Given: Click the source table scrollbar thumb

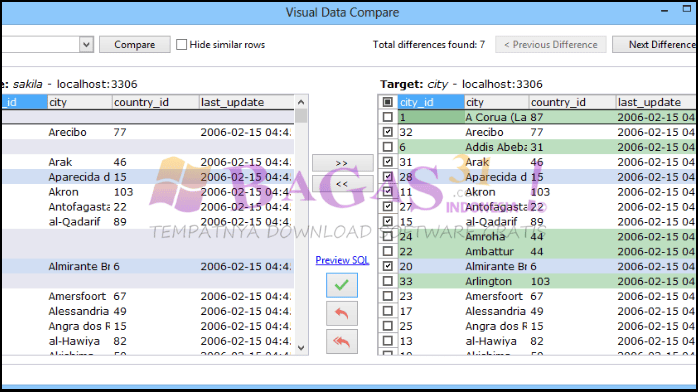Looking at the screenshot, I should click(x=301, y=116).
